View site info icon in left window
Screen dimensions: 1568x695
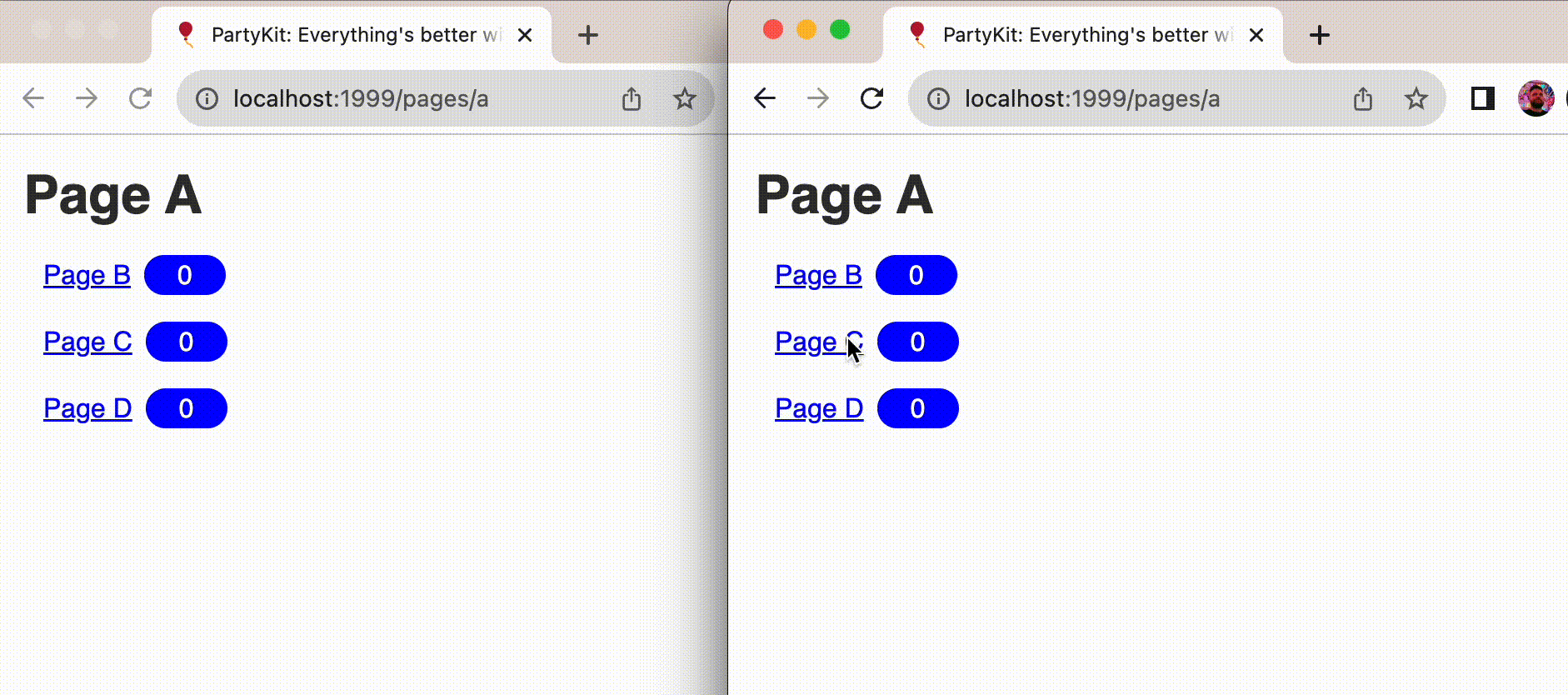(x=207, y=99)
